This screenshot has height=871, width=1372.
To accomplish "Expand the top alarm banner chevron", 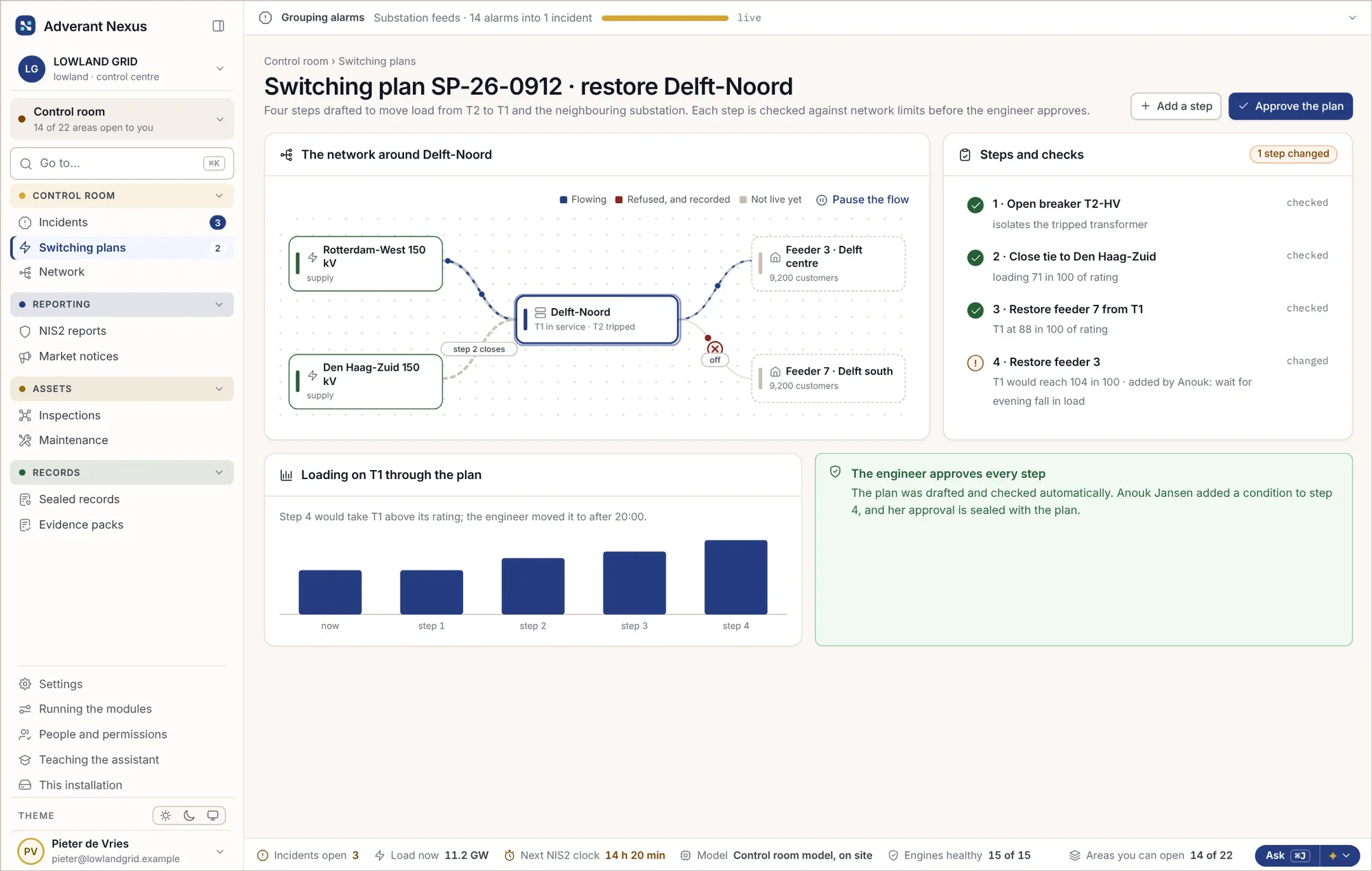I will (1352, 18).
